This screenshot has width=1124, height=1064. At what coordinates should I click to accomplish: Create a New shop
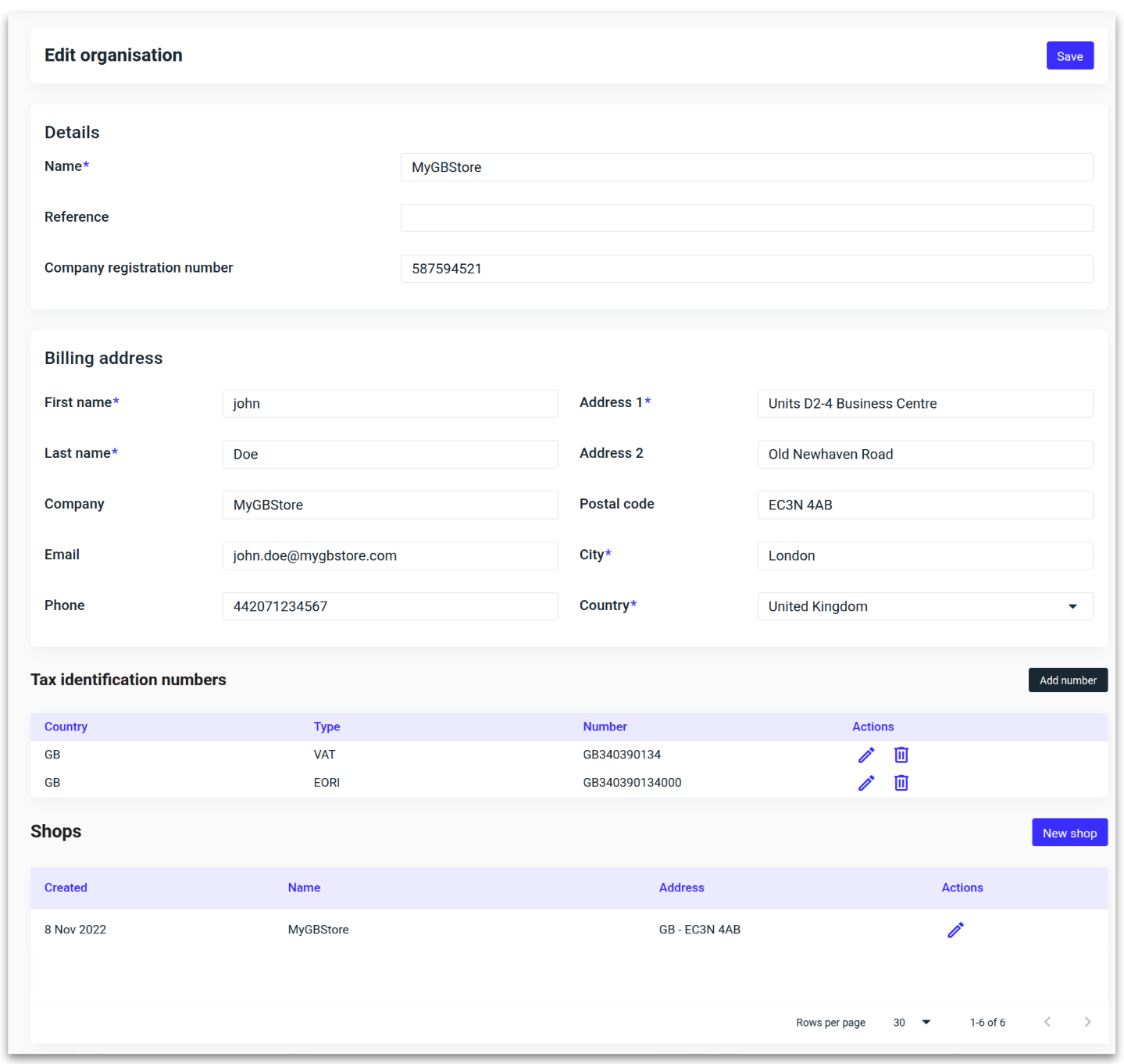1069,833
